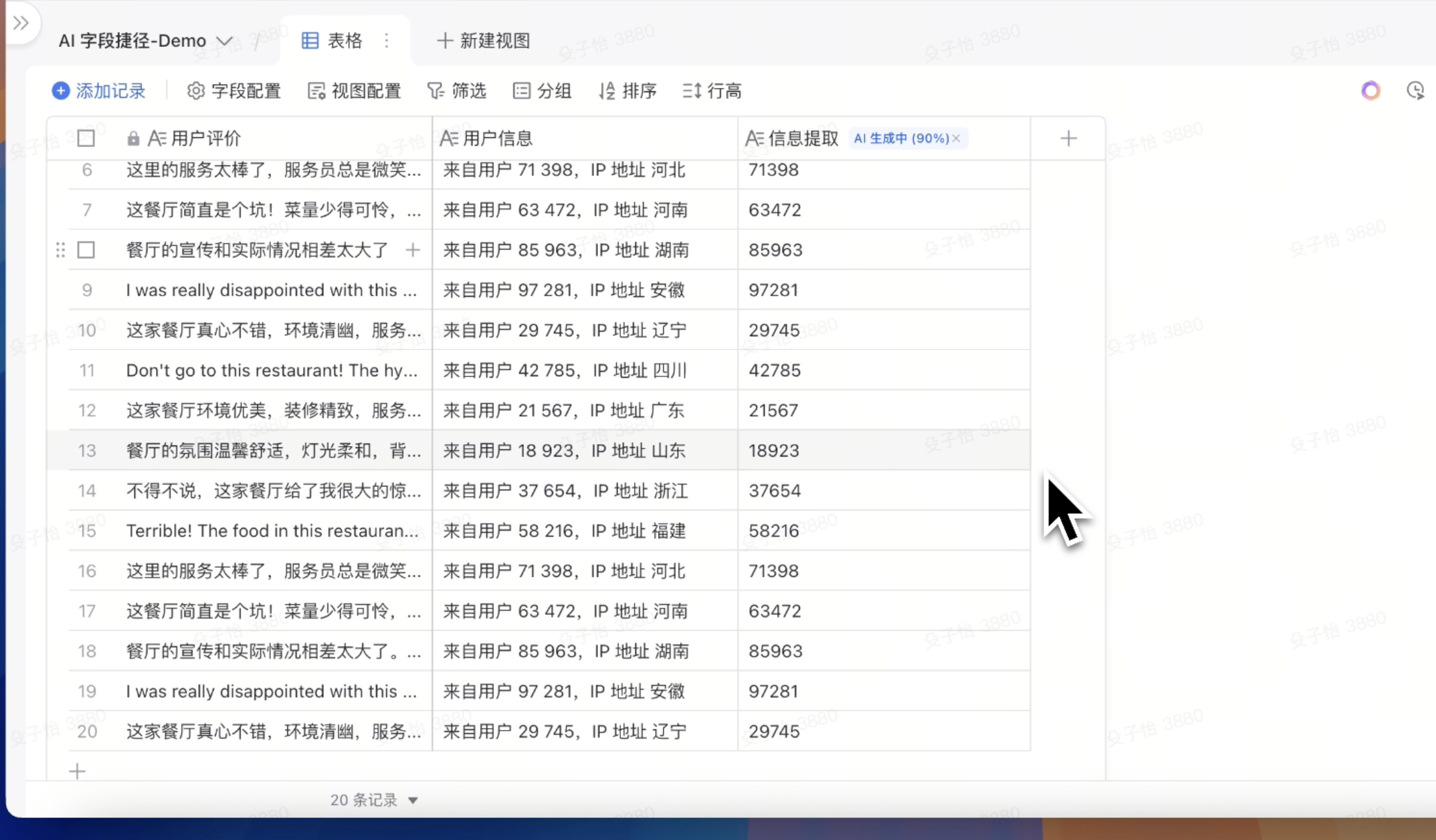1436x840 pixels.
Task: Check the checkbox for the hovered row 8
Action: 86,250
